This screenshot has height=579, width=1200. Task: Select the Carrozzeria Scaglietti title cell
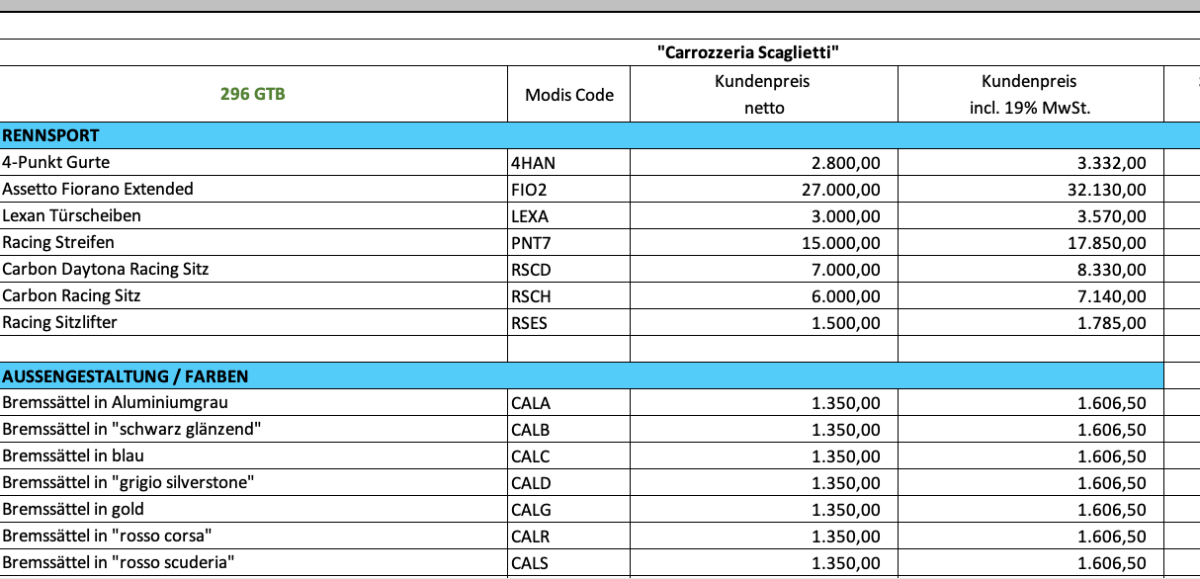point(748,53)
